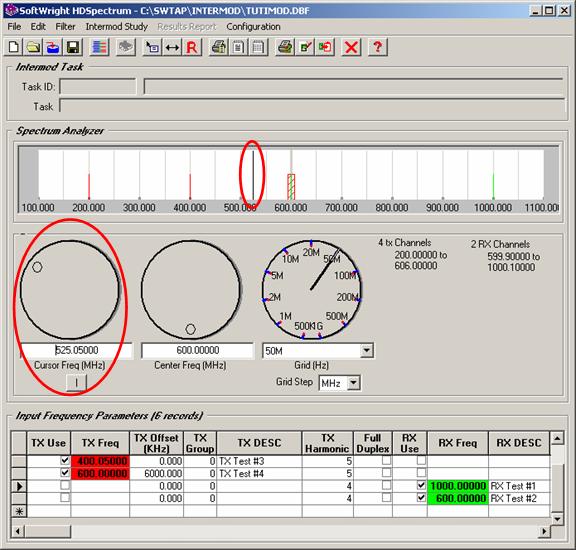Screen dimensions: 576x550
Task: Click the Task description input field
Action: click(x=312, y=107)
